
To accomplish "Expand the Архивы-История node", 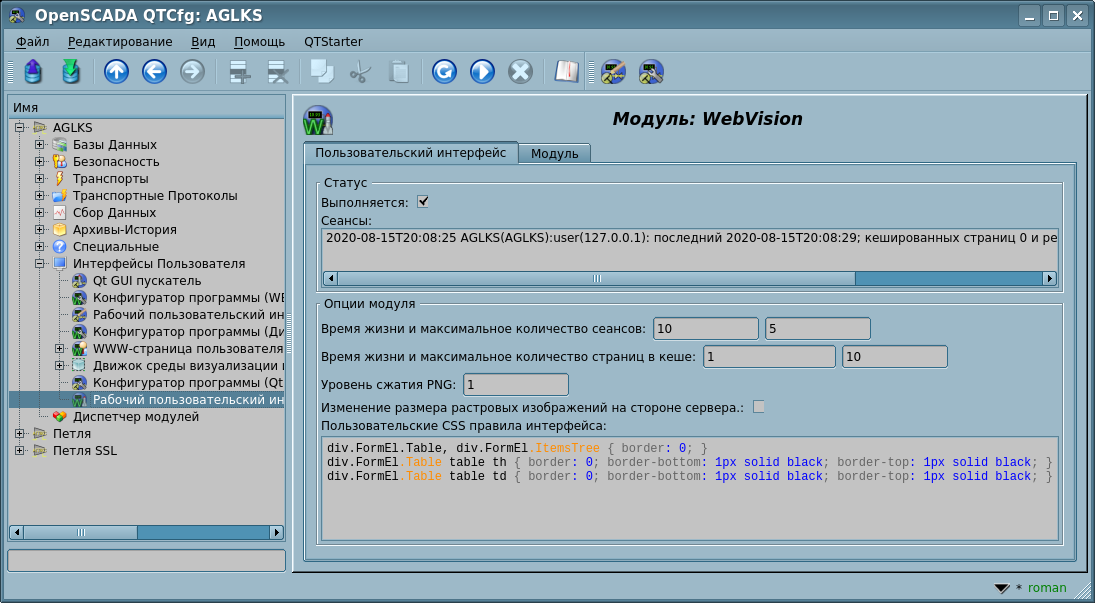I will 40,230.
